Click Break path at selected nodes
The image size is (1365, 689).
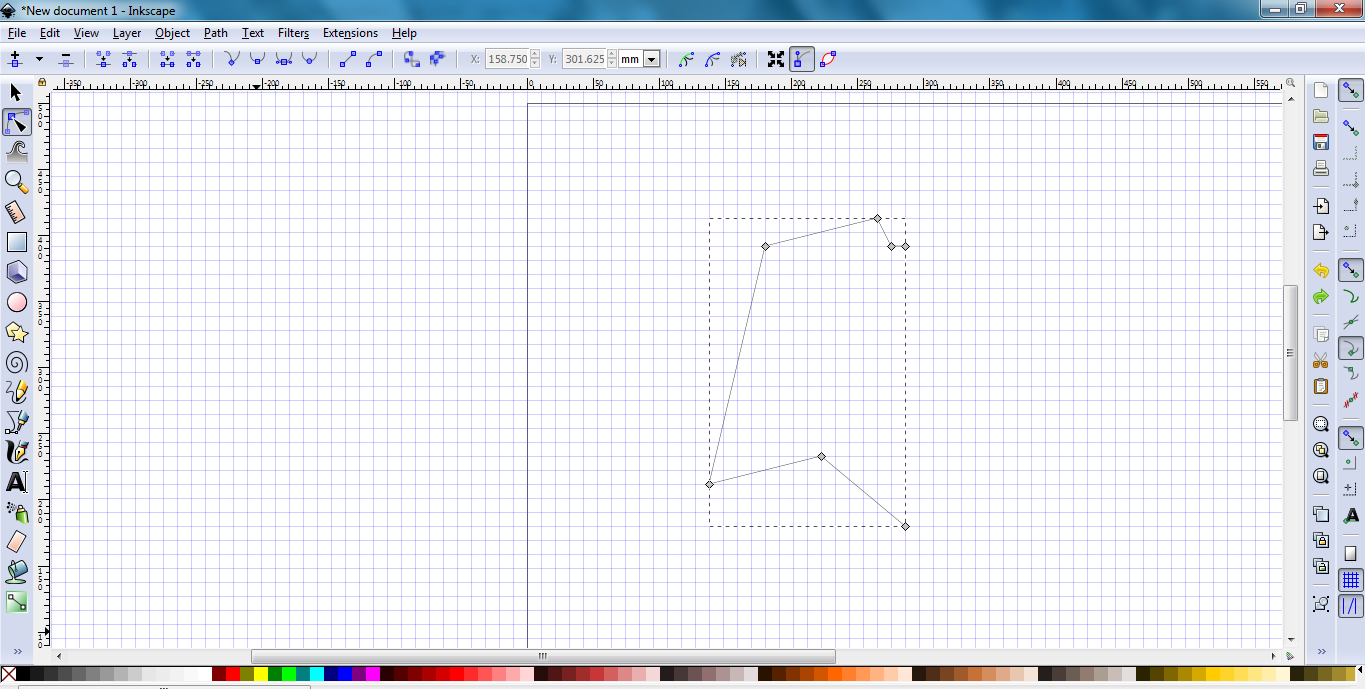click(x=129, y=59)
